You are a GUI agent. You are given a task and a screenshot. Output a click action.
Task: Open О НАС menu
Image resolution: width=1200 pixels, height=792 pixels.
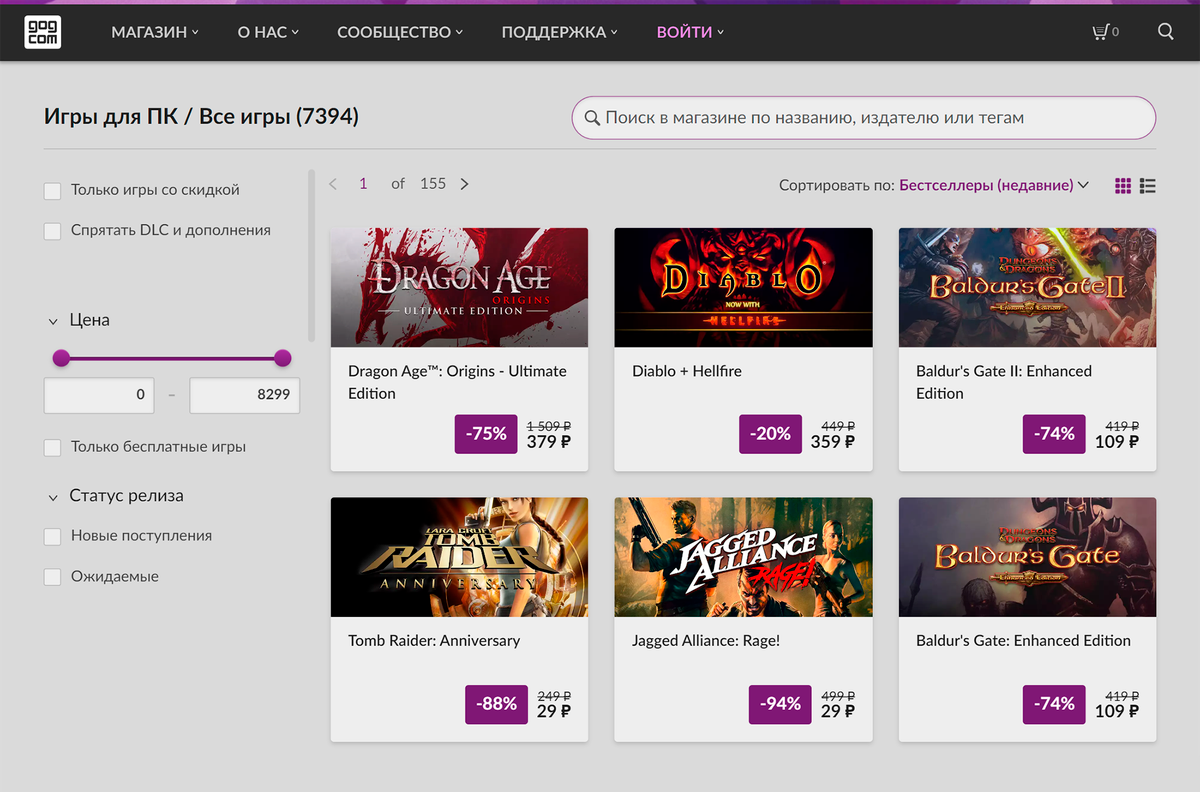pos(268,32)
